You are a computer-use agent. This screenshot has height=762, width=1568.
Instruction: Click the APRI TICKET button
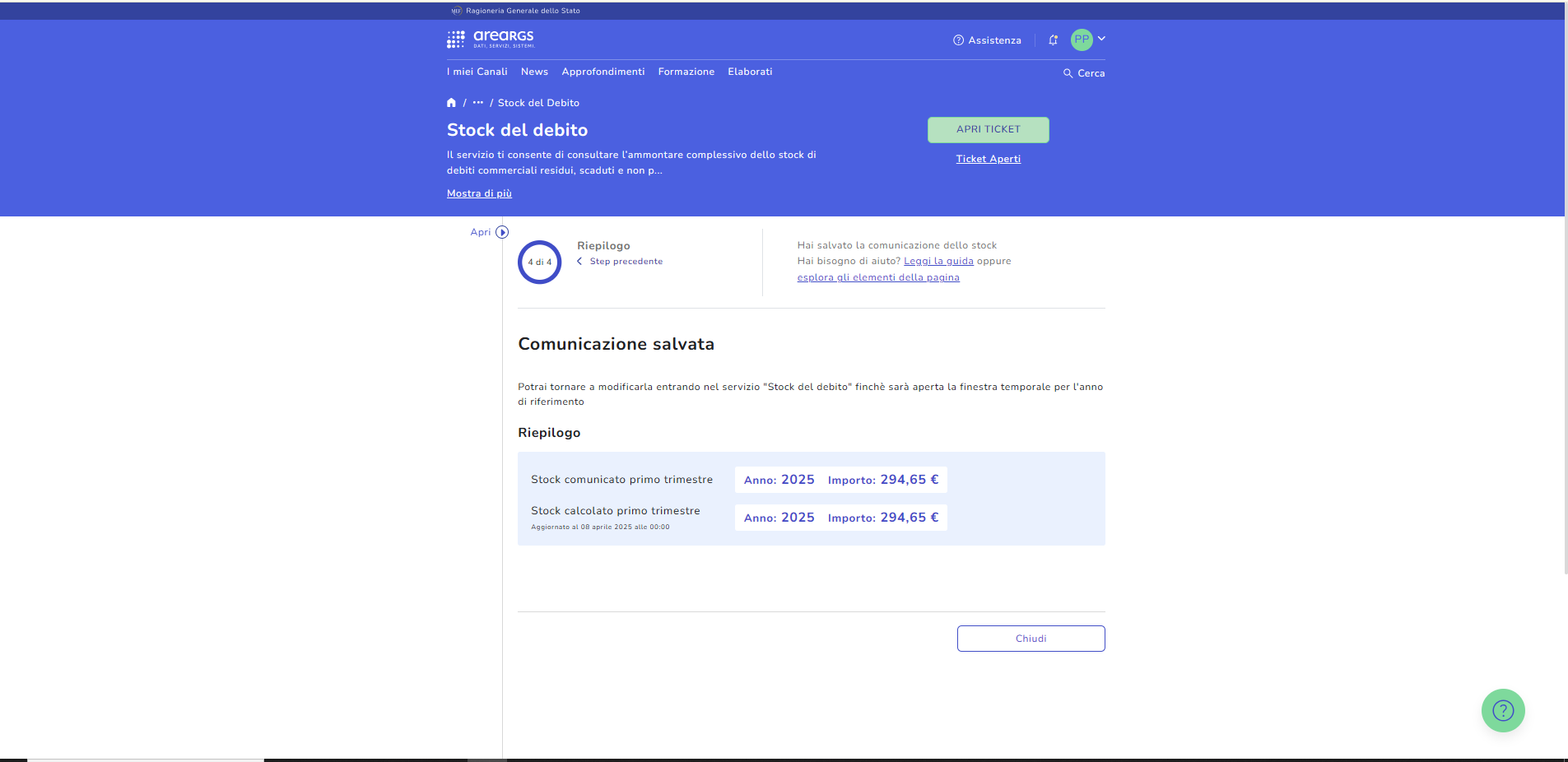988,129
